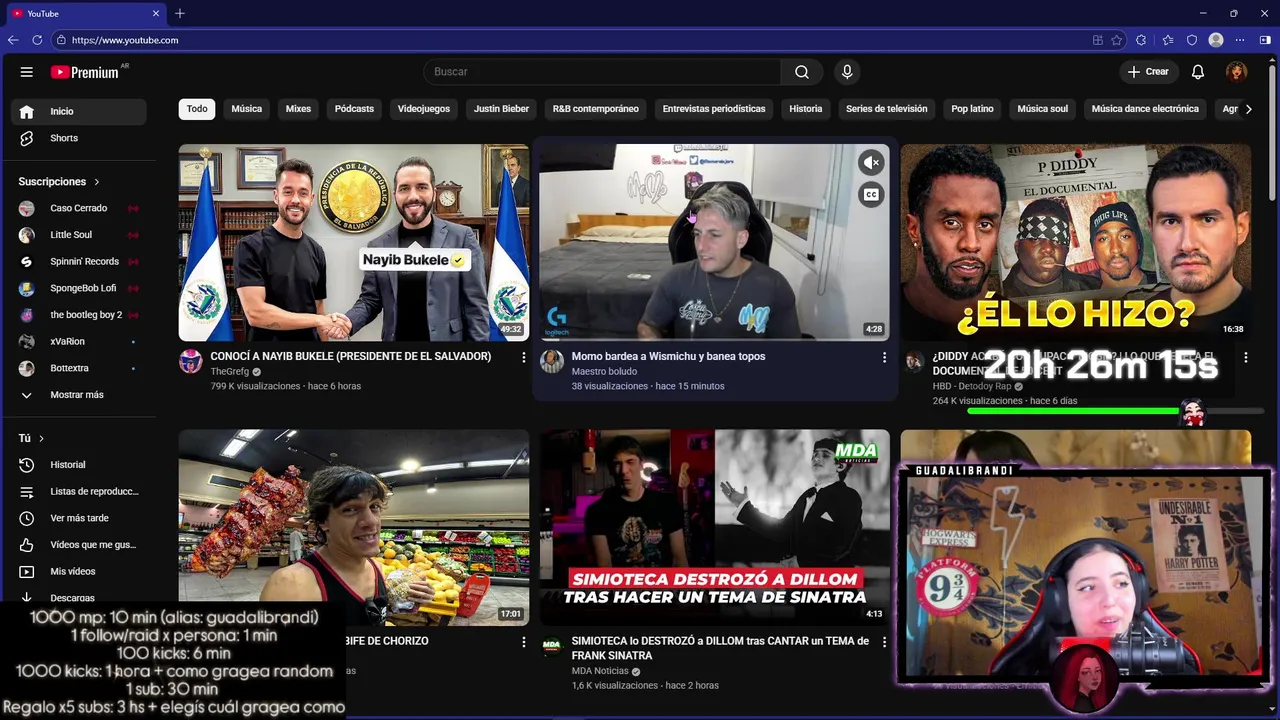Select the Música filter chip
This screenshot has height=720, width=1280.
coord(246,109)
